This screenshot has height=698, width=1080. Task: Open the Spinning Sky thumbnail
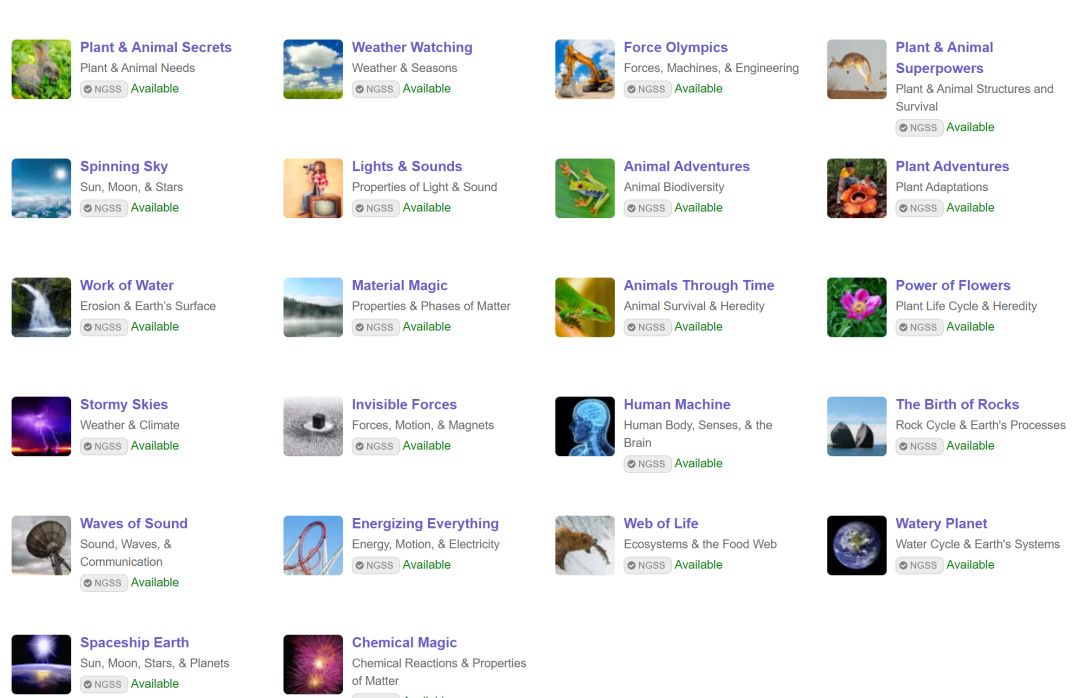click(x=41, y=188)
